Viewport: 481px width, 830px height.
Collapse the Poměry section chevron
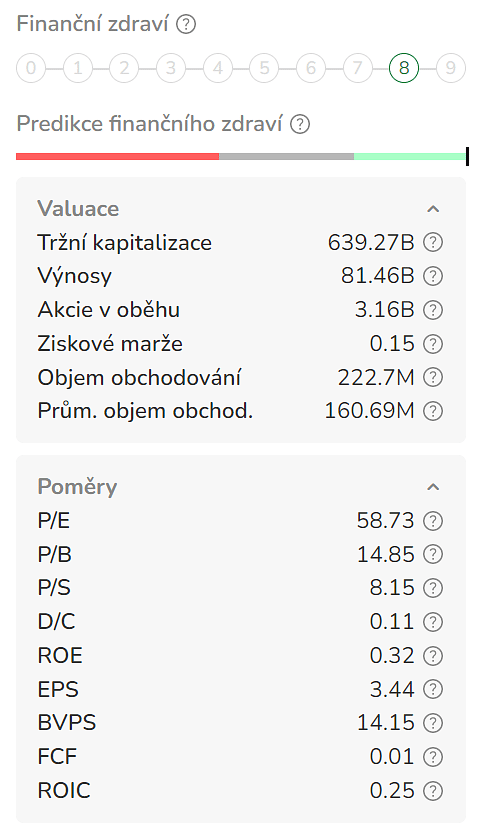433,487
